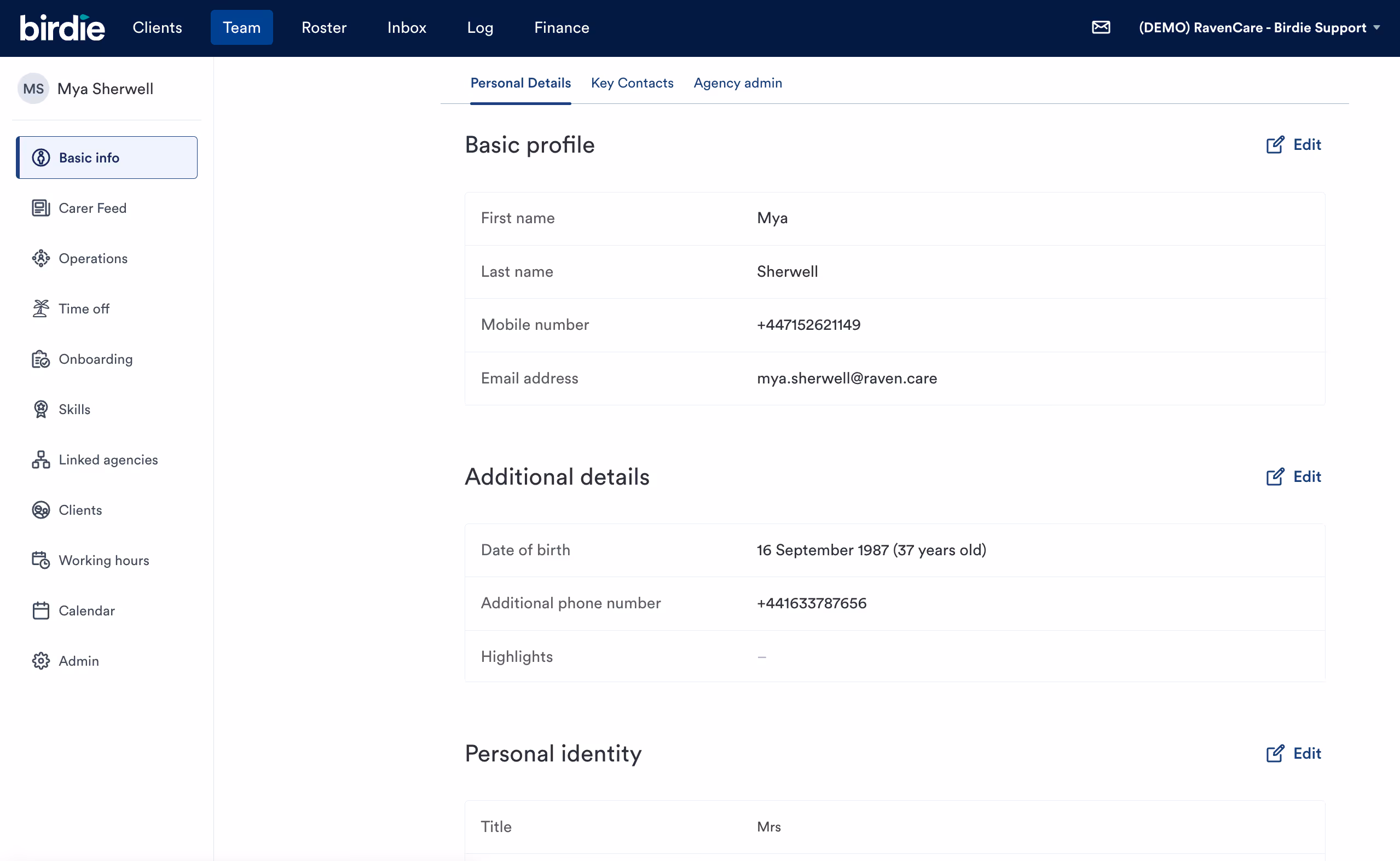
Task: Select the Working hours calendar-clock icon
Action: (41, 560)
